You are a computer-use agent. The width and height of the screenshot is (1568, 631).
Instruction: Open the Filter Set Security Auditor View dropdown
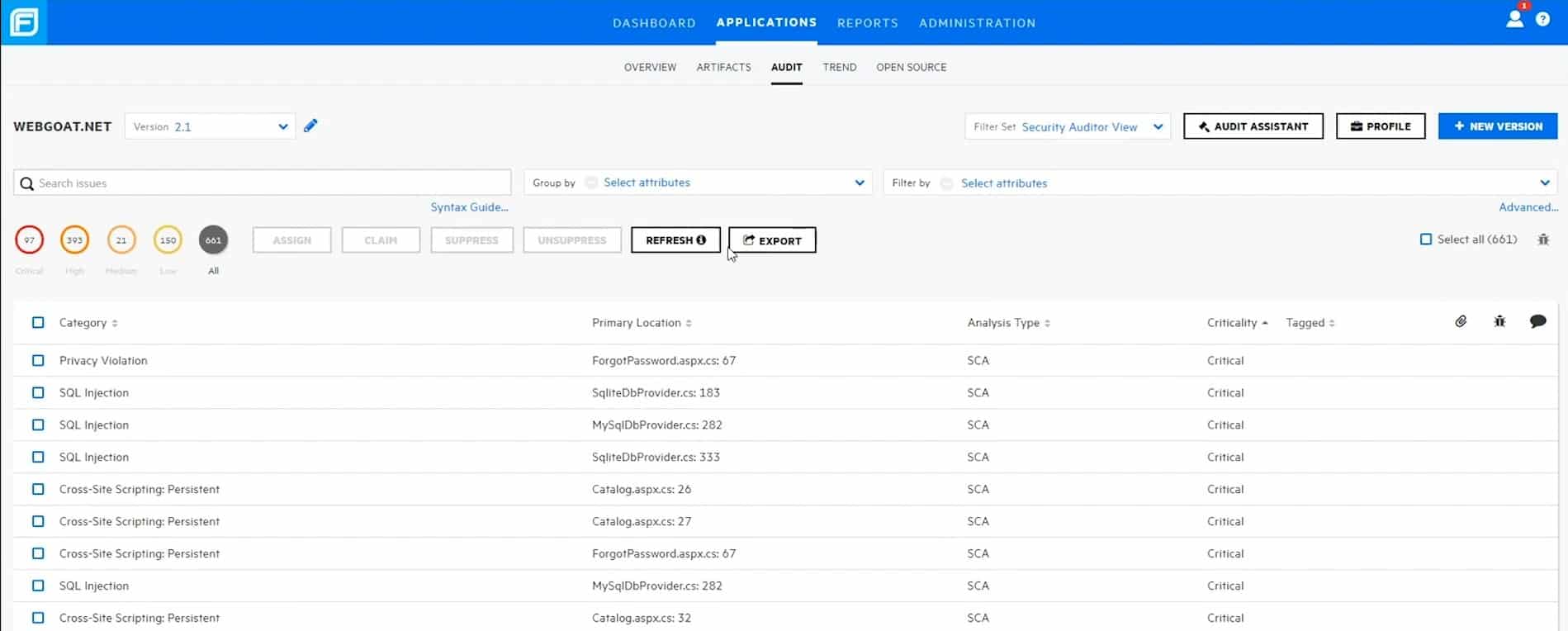point(1067,126)
